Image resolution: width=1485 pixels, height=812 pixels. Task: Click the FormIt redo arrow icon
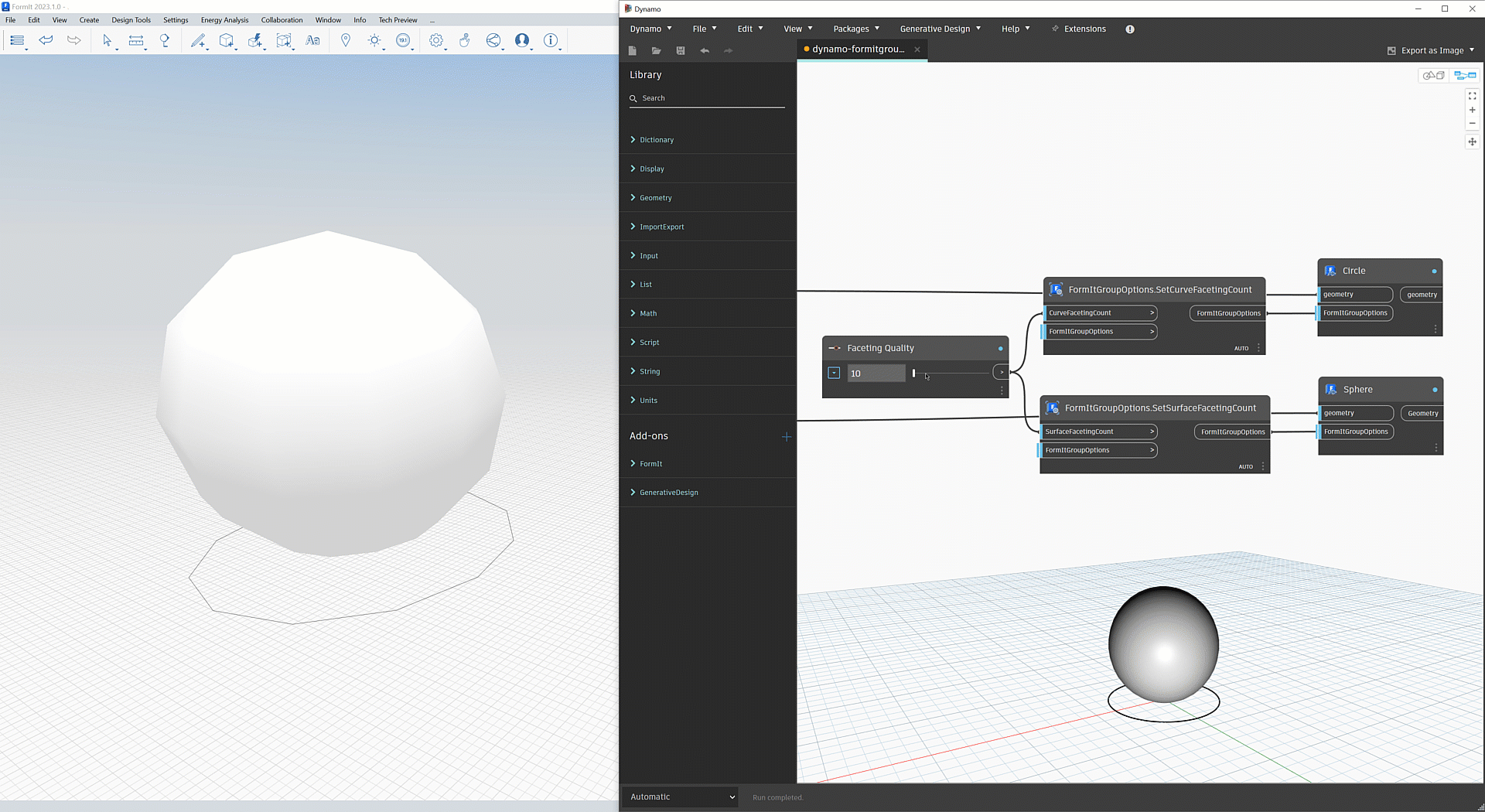point(73,40)
